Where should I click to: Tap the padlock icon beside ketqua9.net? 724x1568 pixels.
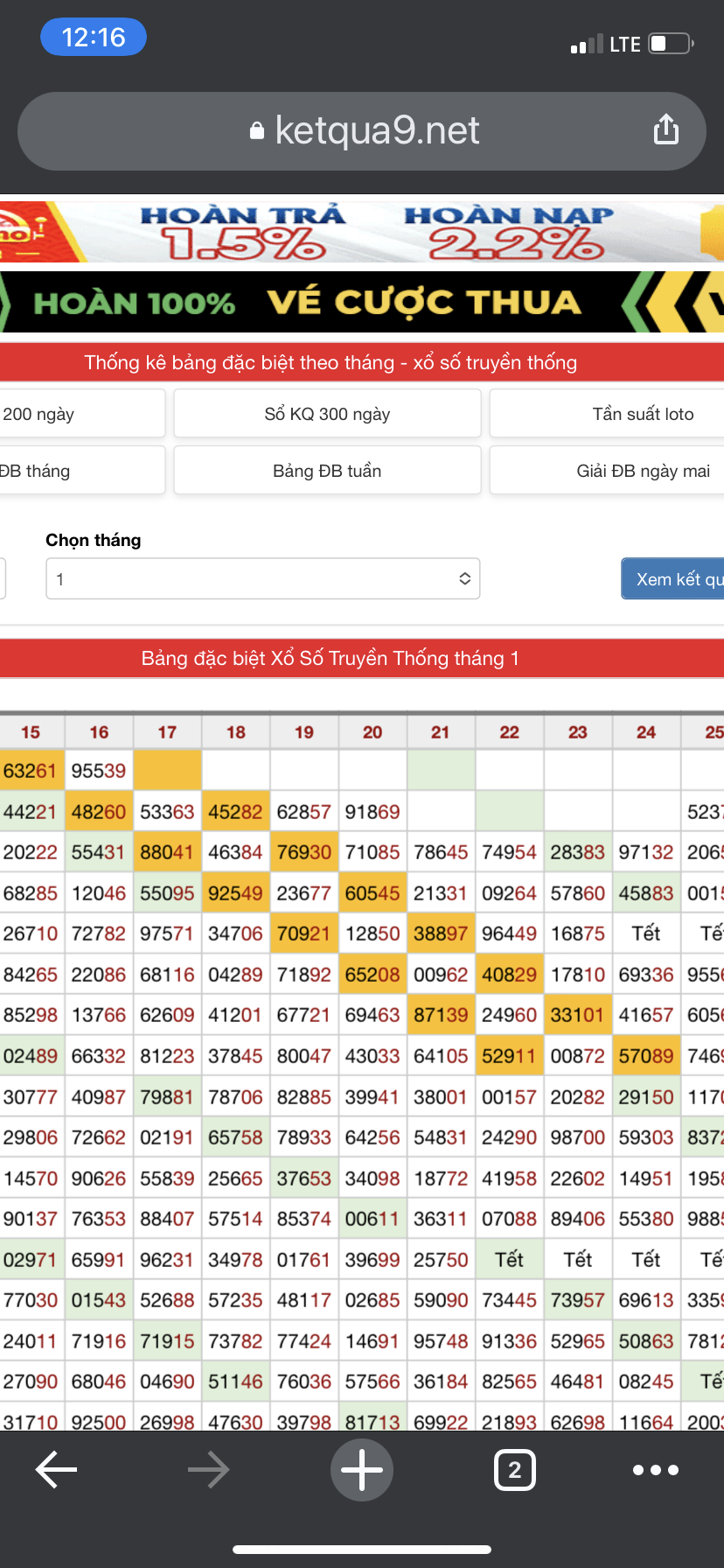[x=257, y=131]
